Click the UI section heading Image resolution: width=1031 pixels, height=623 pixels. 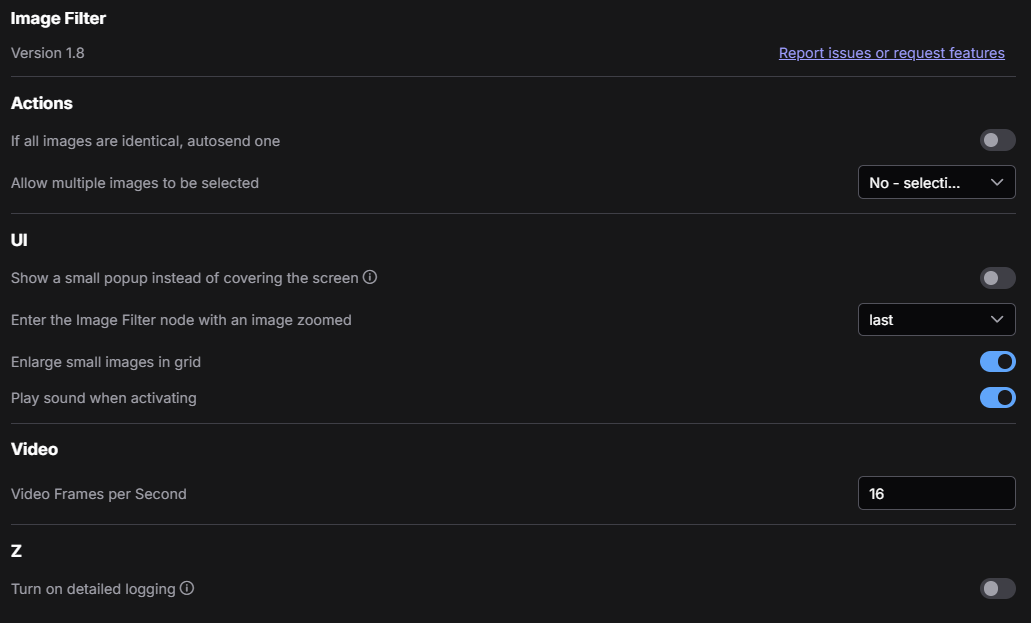19,240
